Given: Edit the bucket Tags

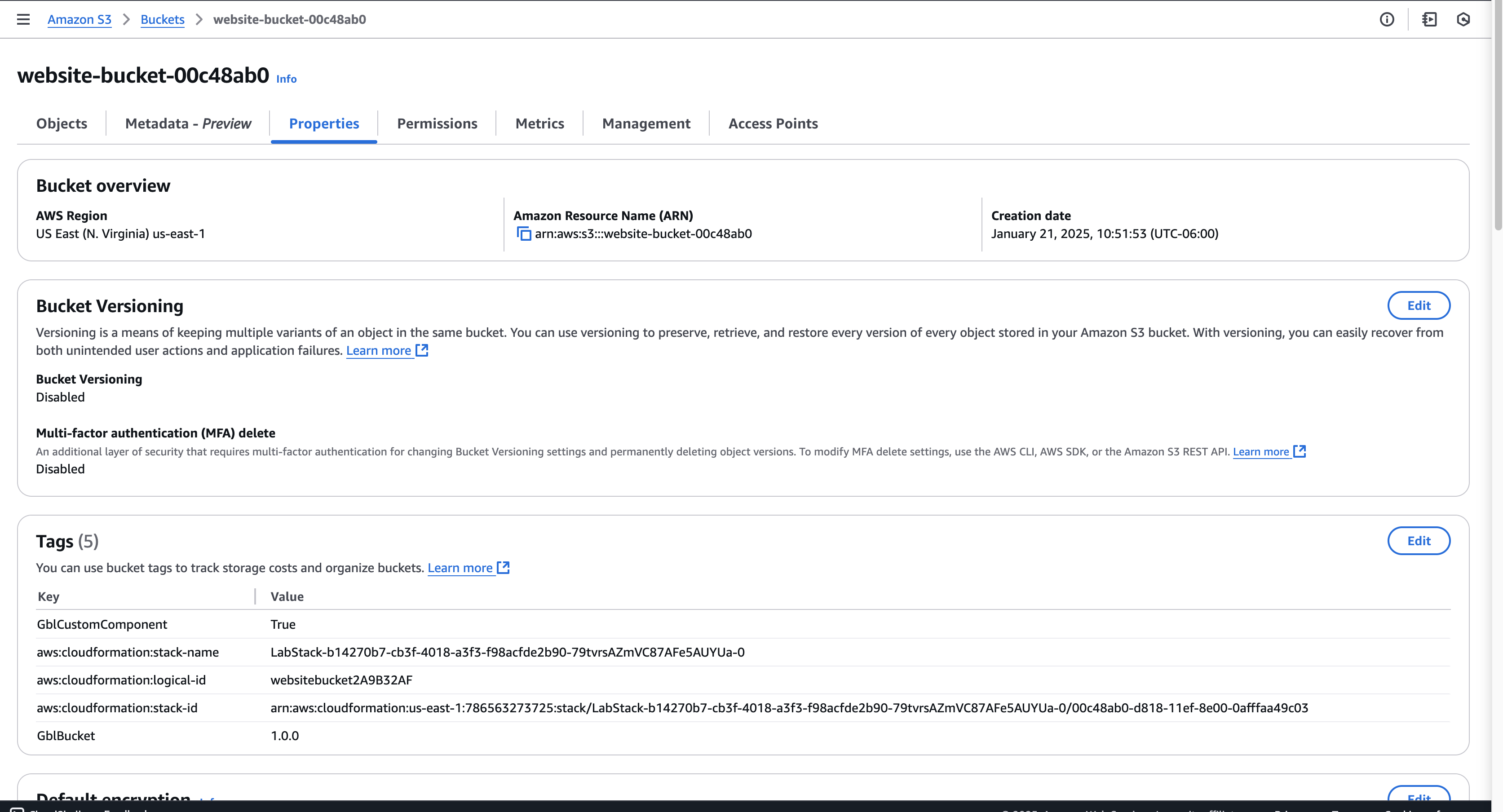Looking at the screenshot, I should click(x=1419, y=541).
